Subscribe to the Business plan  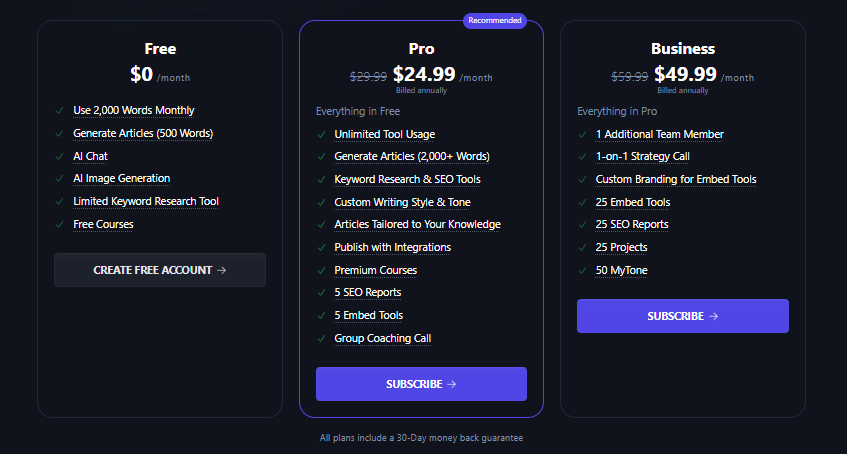[683, 316]
